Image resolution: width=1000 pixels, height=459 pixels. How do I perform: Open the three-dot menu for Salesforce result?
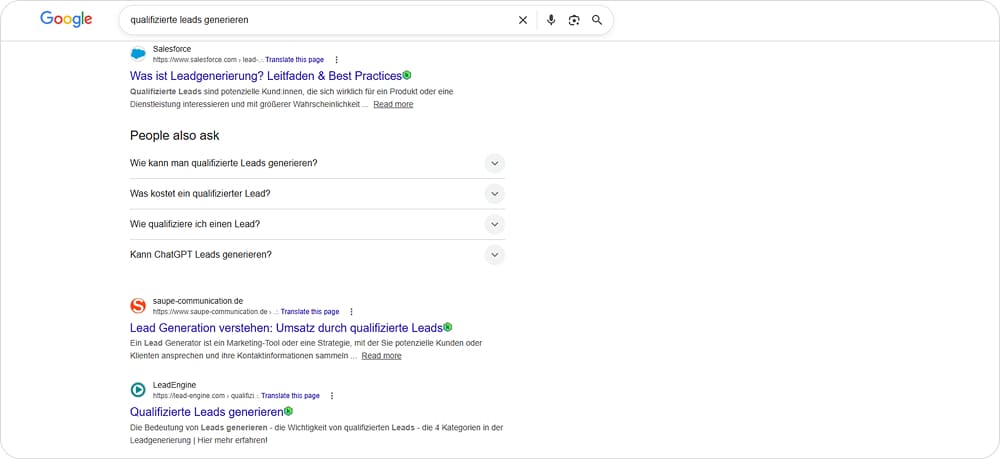pos(337,60)
